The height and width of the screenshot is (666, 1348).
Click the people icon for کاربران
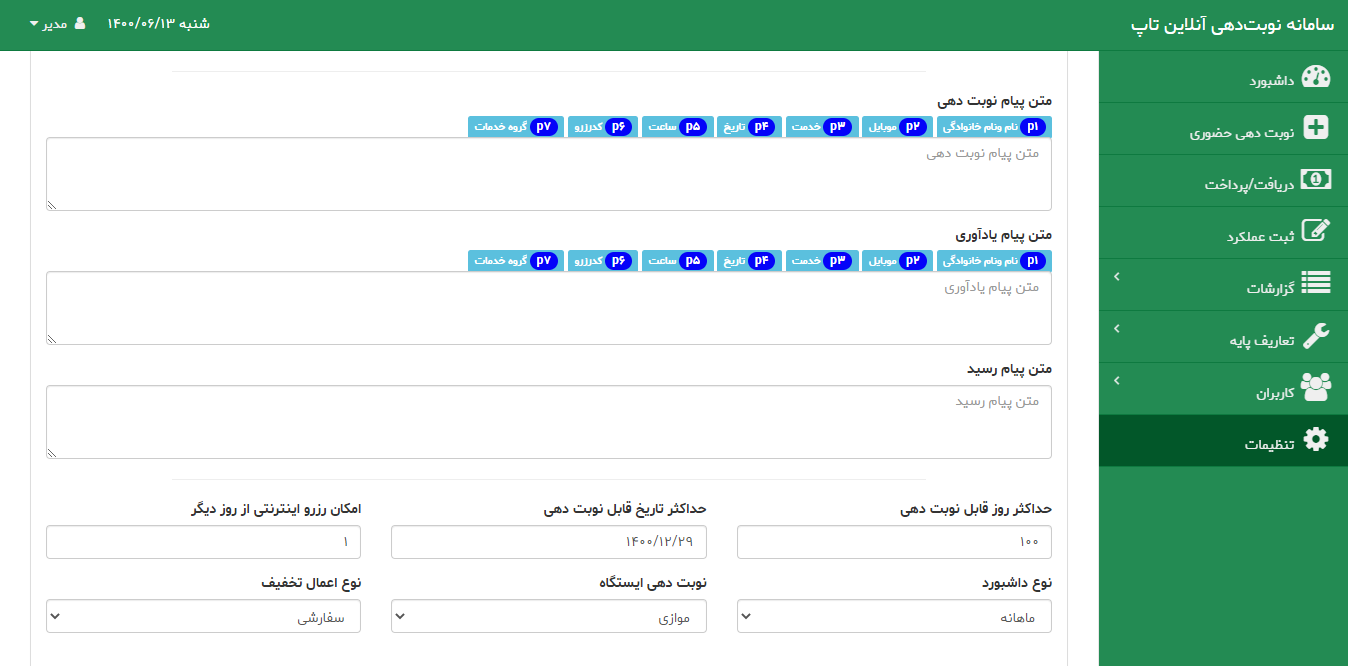pos(1316,388)
